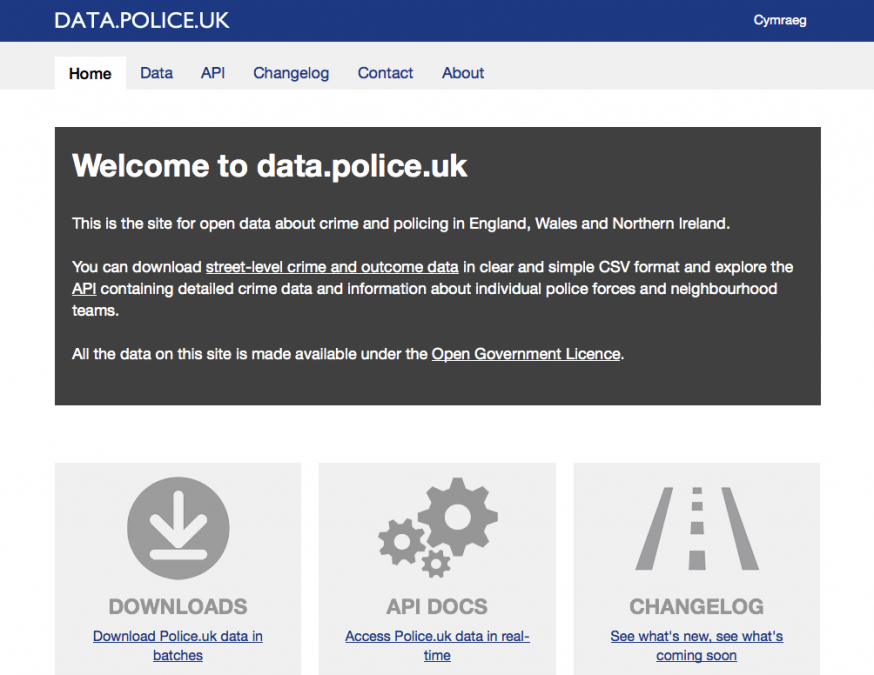Select the Home tab
The image size is (874, 675).
(x=90, y=74)
